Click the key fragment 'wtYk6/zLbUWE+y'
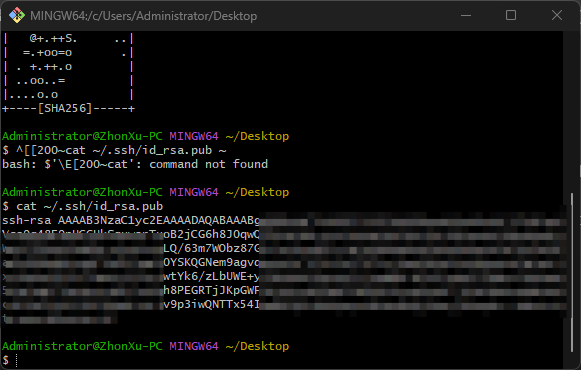The image size is (581, 370). (212, 276)
